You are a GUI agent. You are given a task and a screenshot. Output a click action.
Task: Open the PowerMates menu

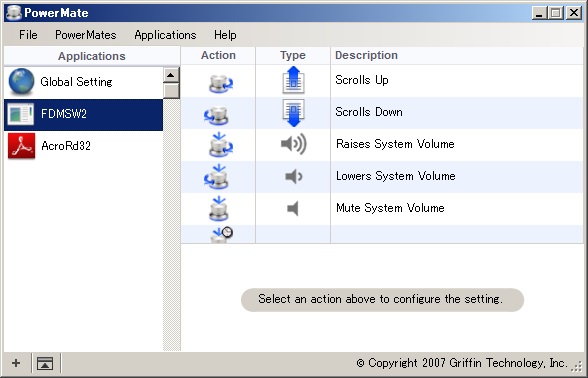(x=86, y=35)
